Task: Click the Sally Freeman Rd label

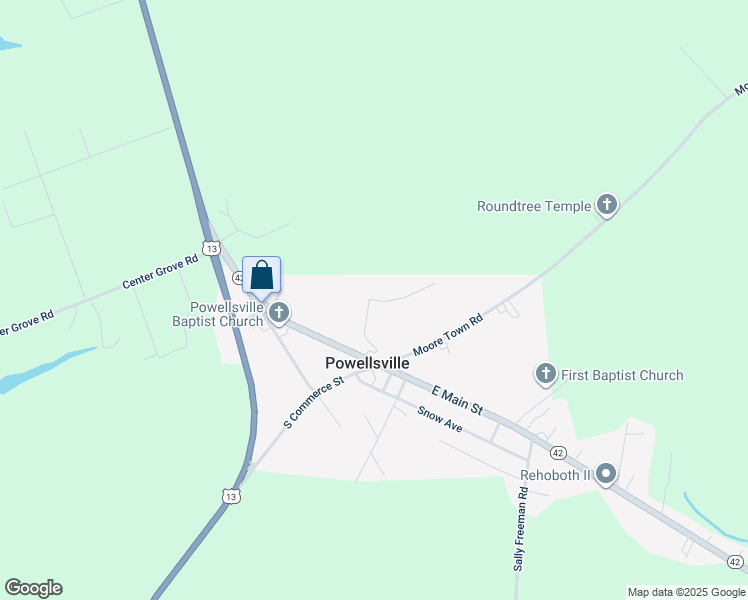Action: pyautogui.click(x=520, y=529)
